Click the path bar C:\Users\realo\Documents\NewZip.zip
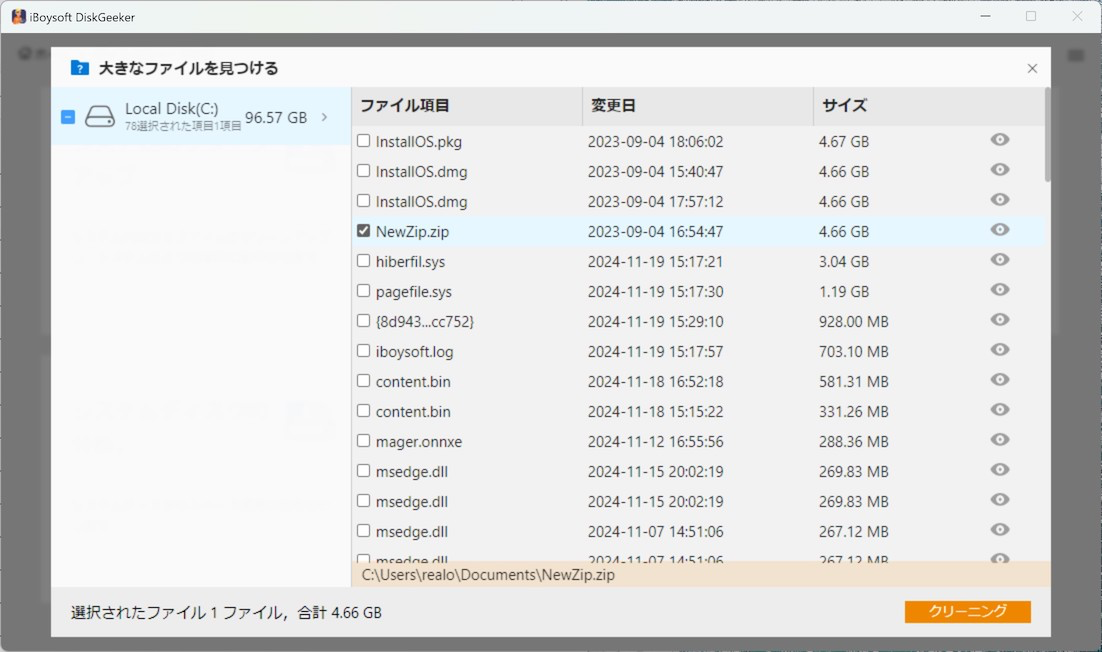The image size is (1102, 652). [x=701, y=575]
